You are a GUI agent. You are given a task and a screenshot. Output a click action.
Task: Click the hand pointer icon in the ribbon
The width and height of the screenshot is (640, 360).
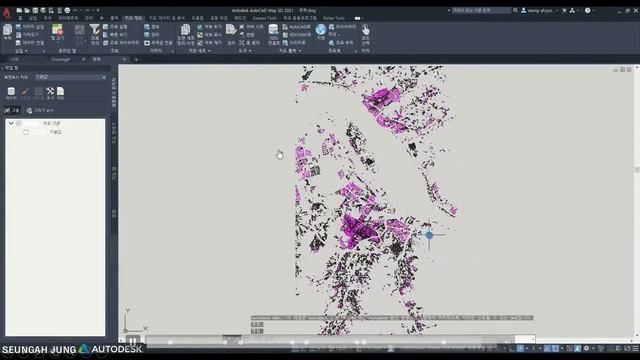pyautogui.click(x=365, y=29)
